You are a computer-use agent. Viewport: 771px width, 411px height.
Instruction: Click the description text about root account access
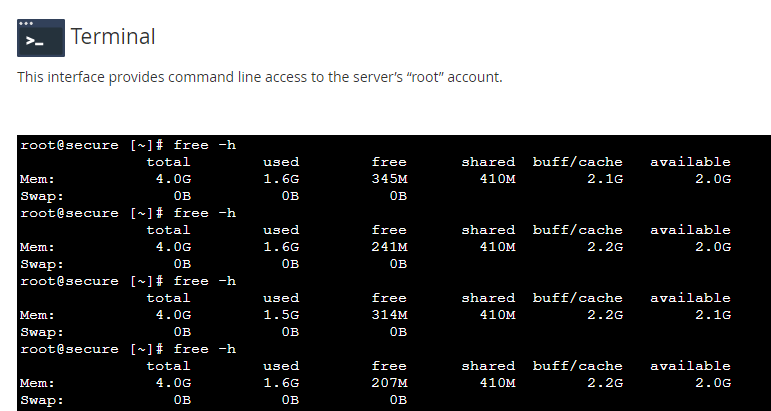coord(259,77)
